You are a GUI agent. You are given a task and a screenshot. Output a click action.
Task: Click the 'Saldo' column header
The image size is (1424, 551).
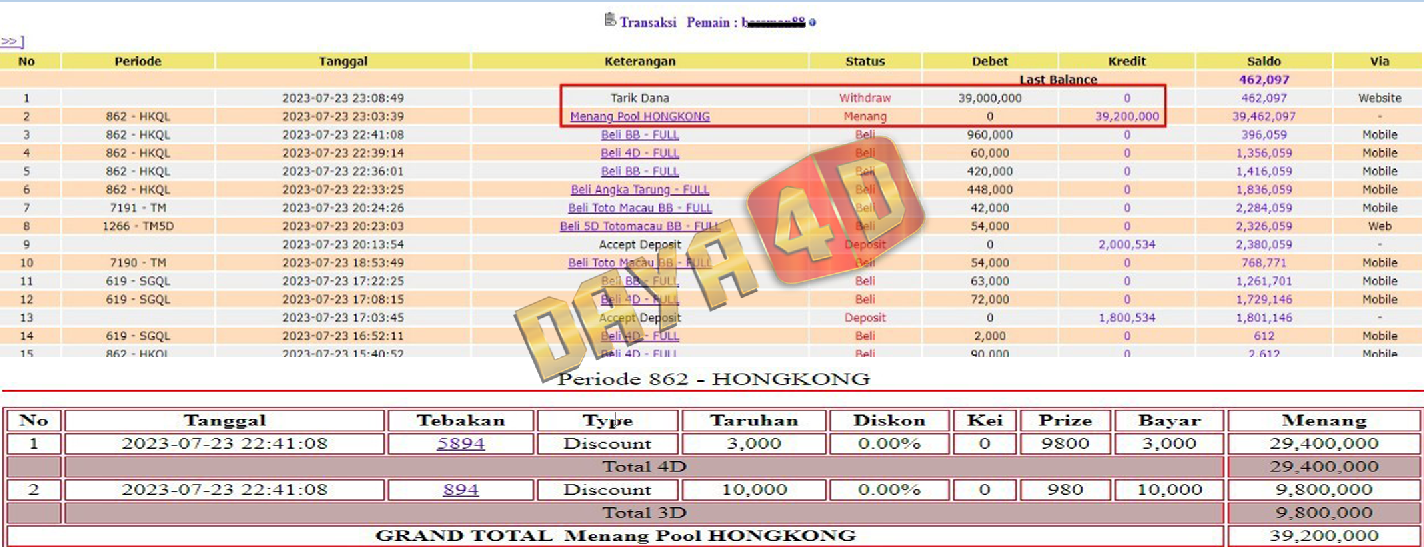1264,61
